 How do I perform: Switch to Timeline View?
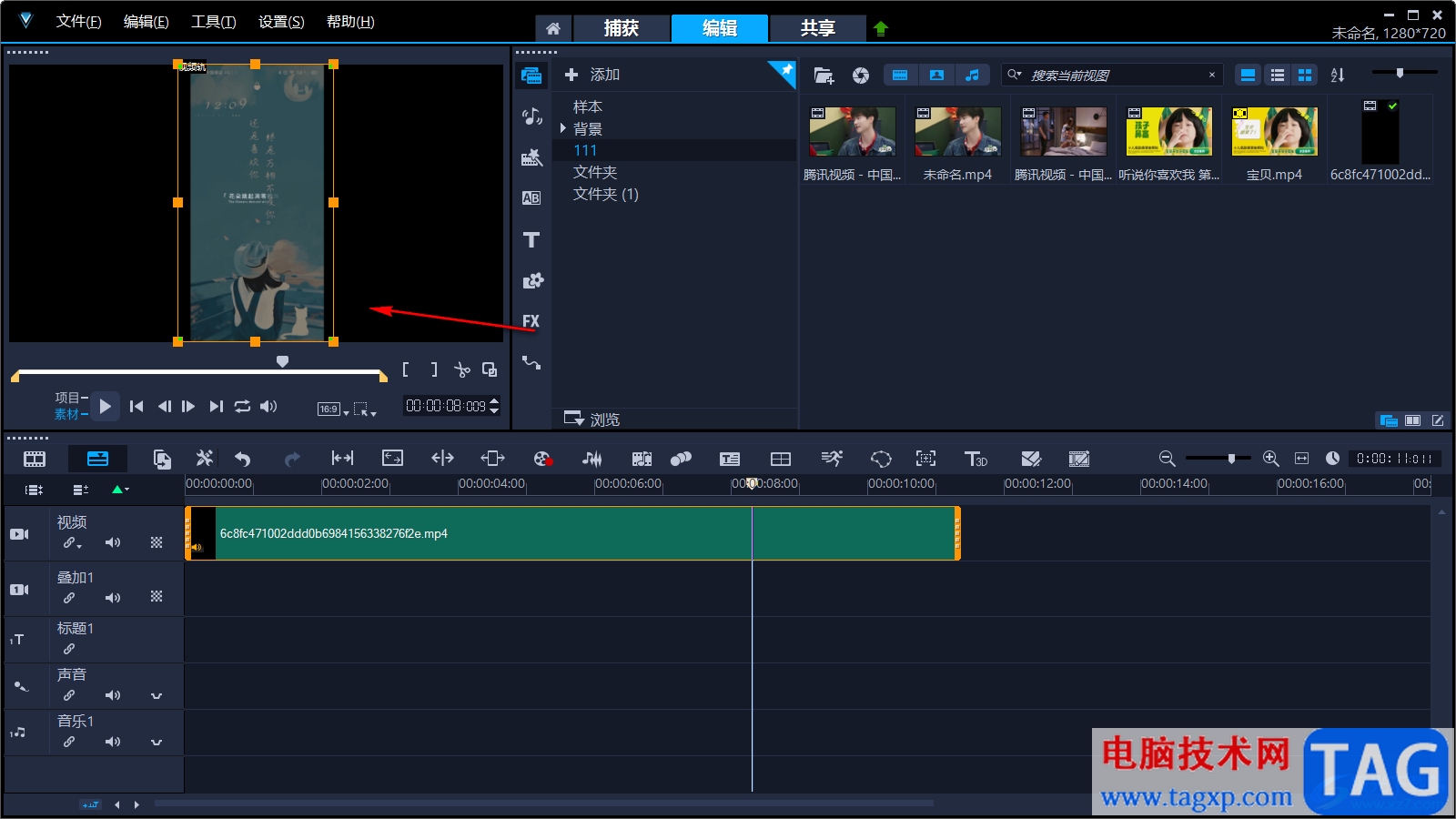pos(97,459)
